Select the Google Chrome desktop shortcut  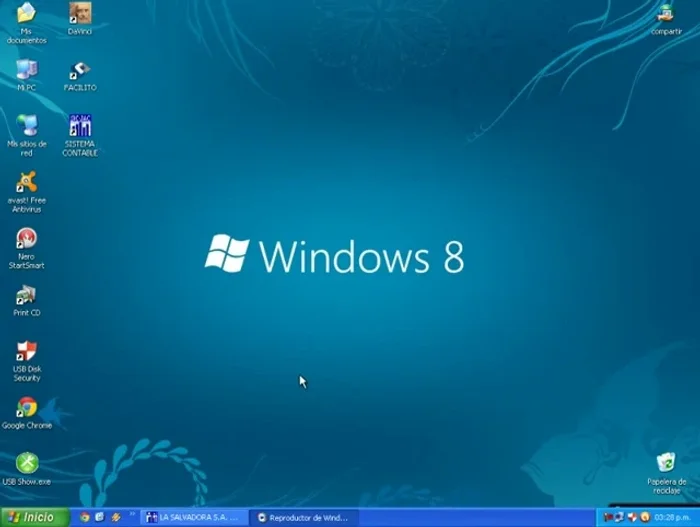pos(26,407)
